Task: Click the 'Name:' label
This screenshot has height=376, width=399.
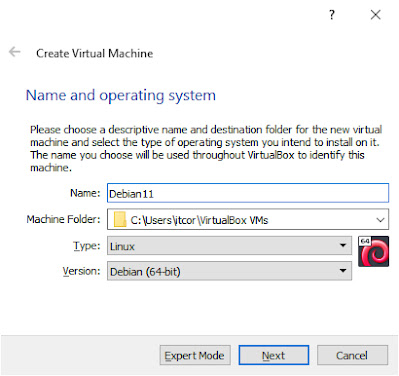Action: (x=85, y=193)
